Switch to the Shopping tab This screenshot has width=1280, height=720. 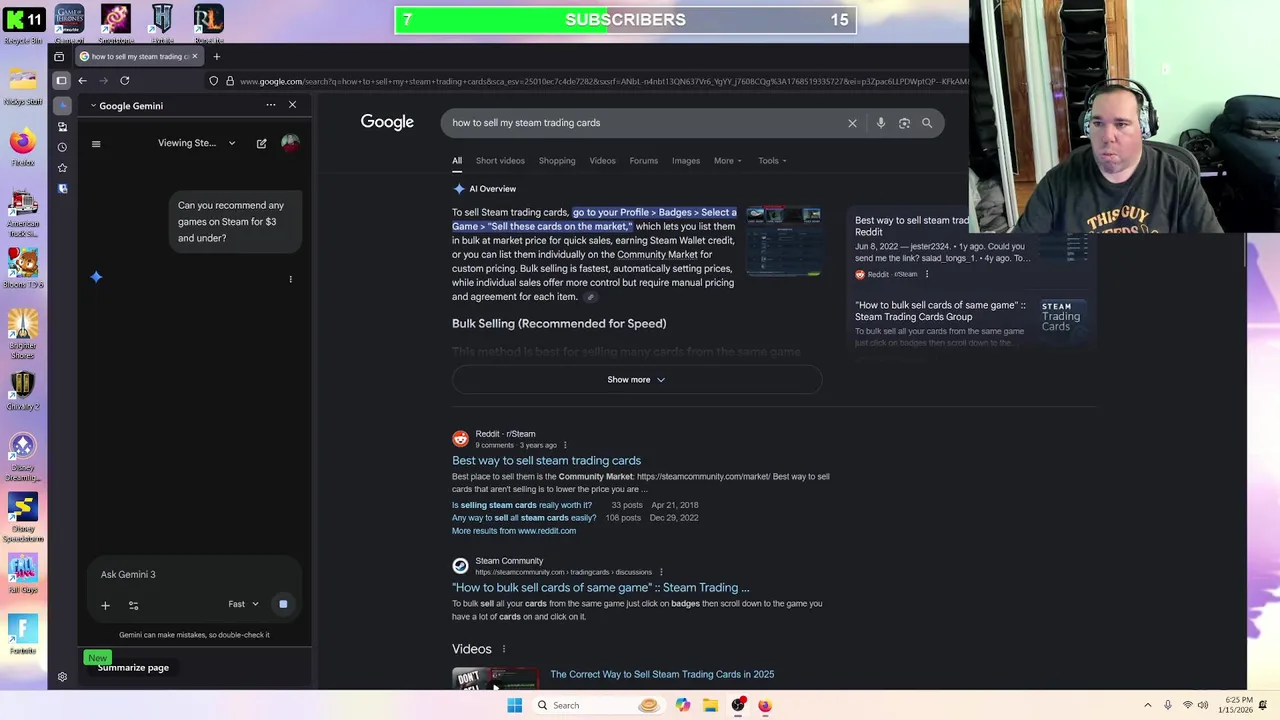click(557, 160)
